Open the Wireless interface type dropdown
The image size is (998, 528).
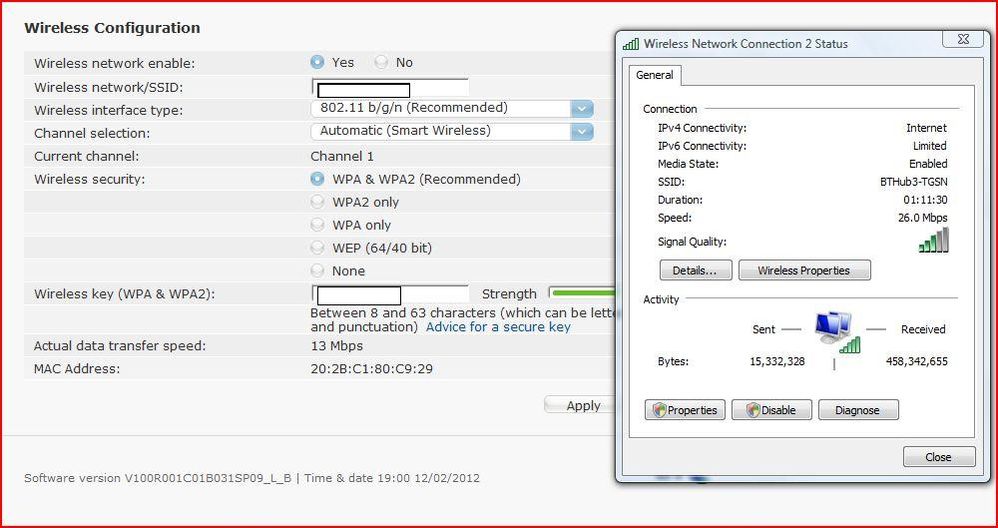(x=453, y=108)
